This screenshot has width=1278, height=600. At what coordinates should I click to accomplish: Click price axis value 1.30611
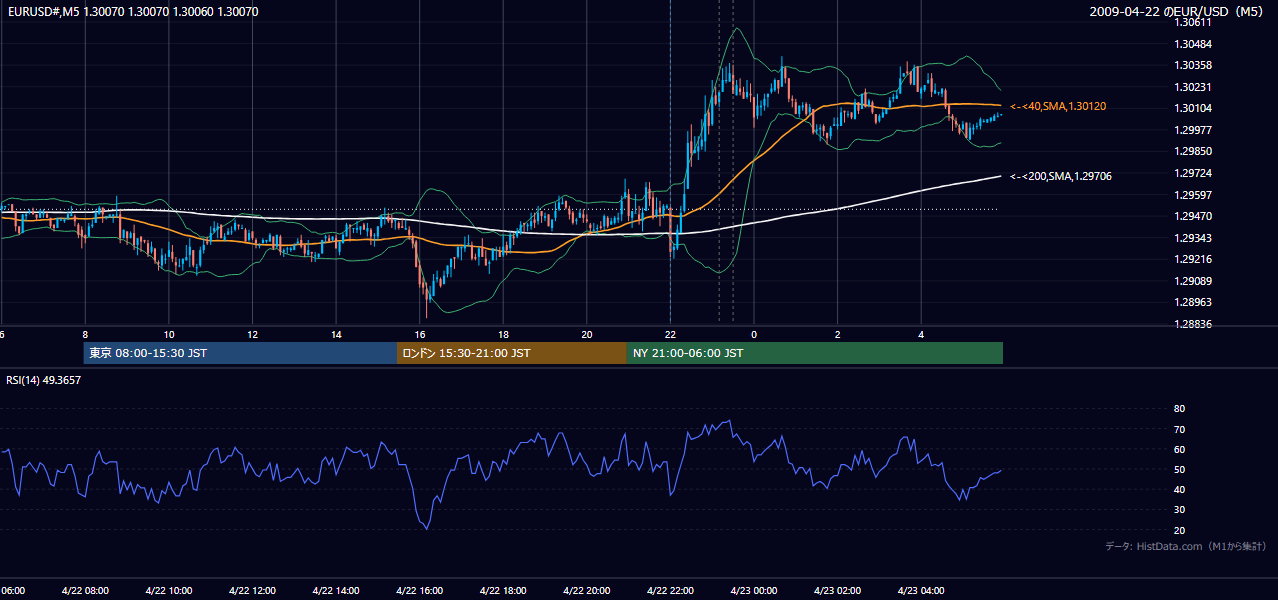tap(1193, 23)
